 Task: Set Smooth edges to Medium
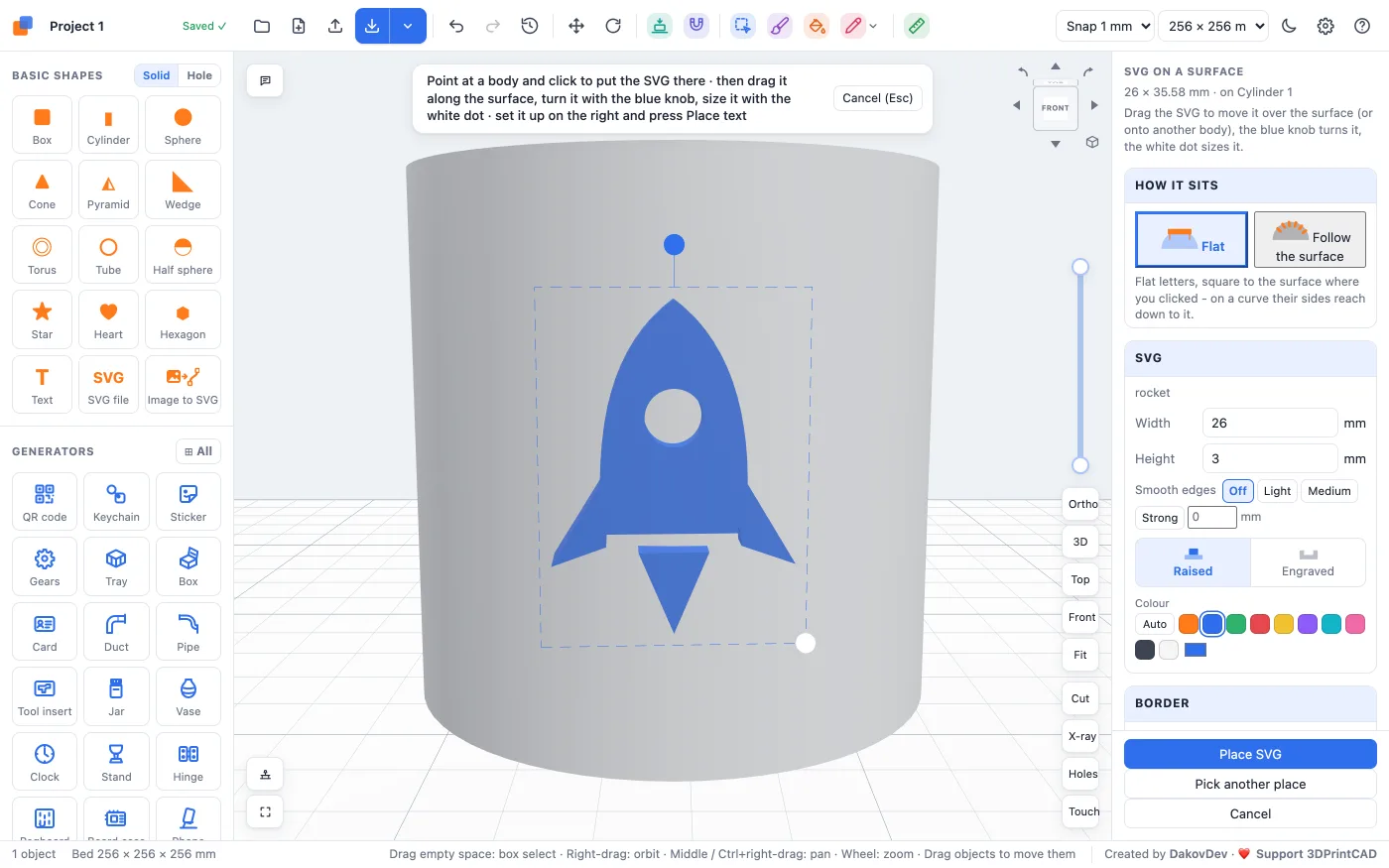pos(1329,491)
